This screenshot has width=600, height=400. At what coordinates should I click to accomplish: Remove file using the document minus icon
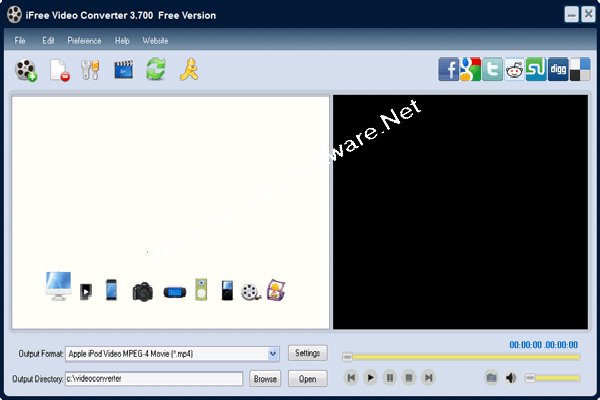click(x=60, y=70)
